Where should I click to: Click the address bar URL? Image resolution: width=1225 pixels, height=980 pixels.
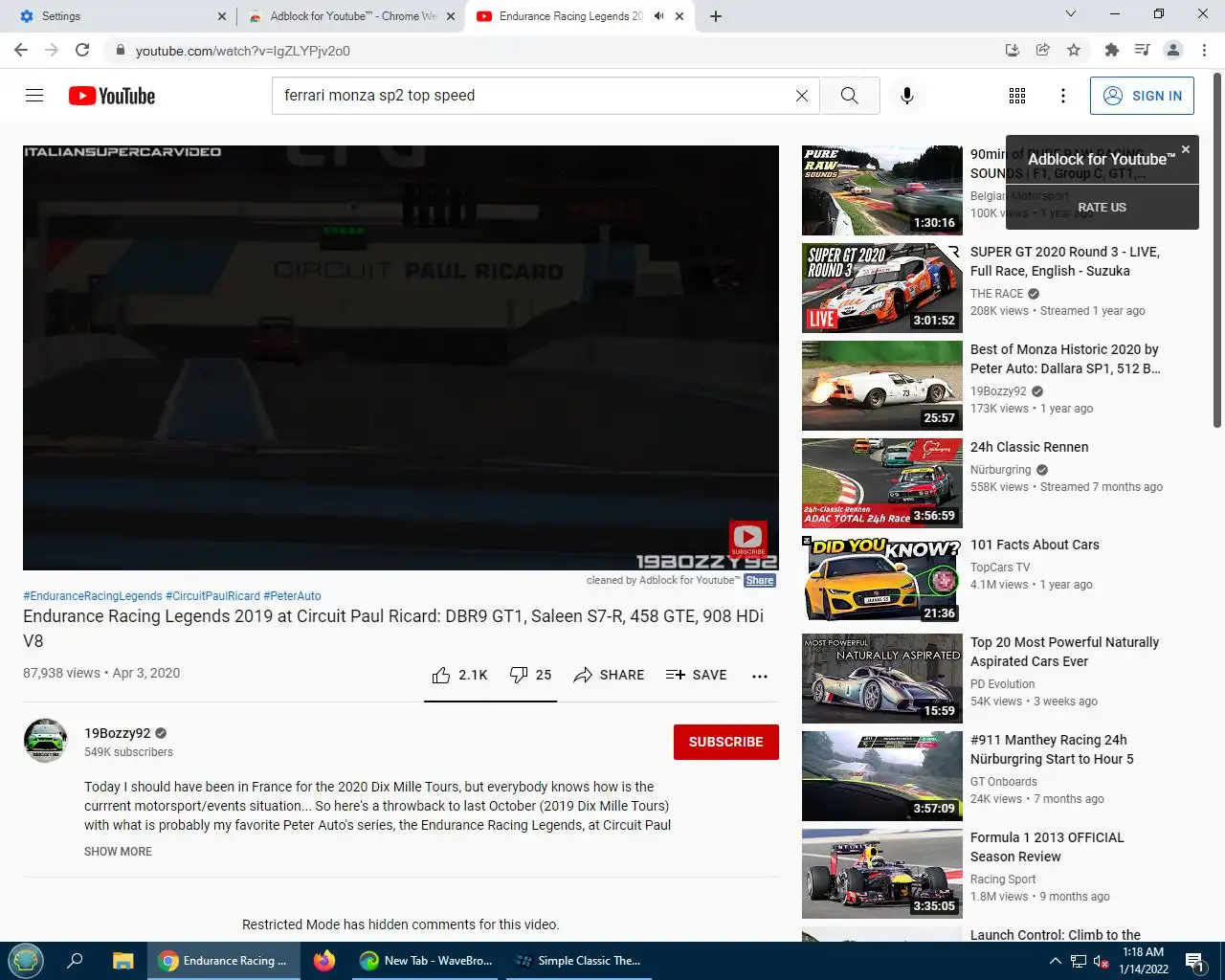coord(243,51)
